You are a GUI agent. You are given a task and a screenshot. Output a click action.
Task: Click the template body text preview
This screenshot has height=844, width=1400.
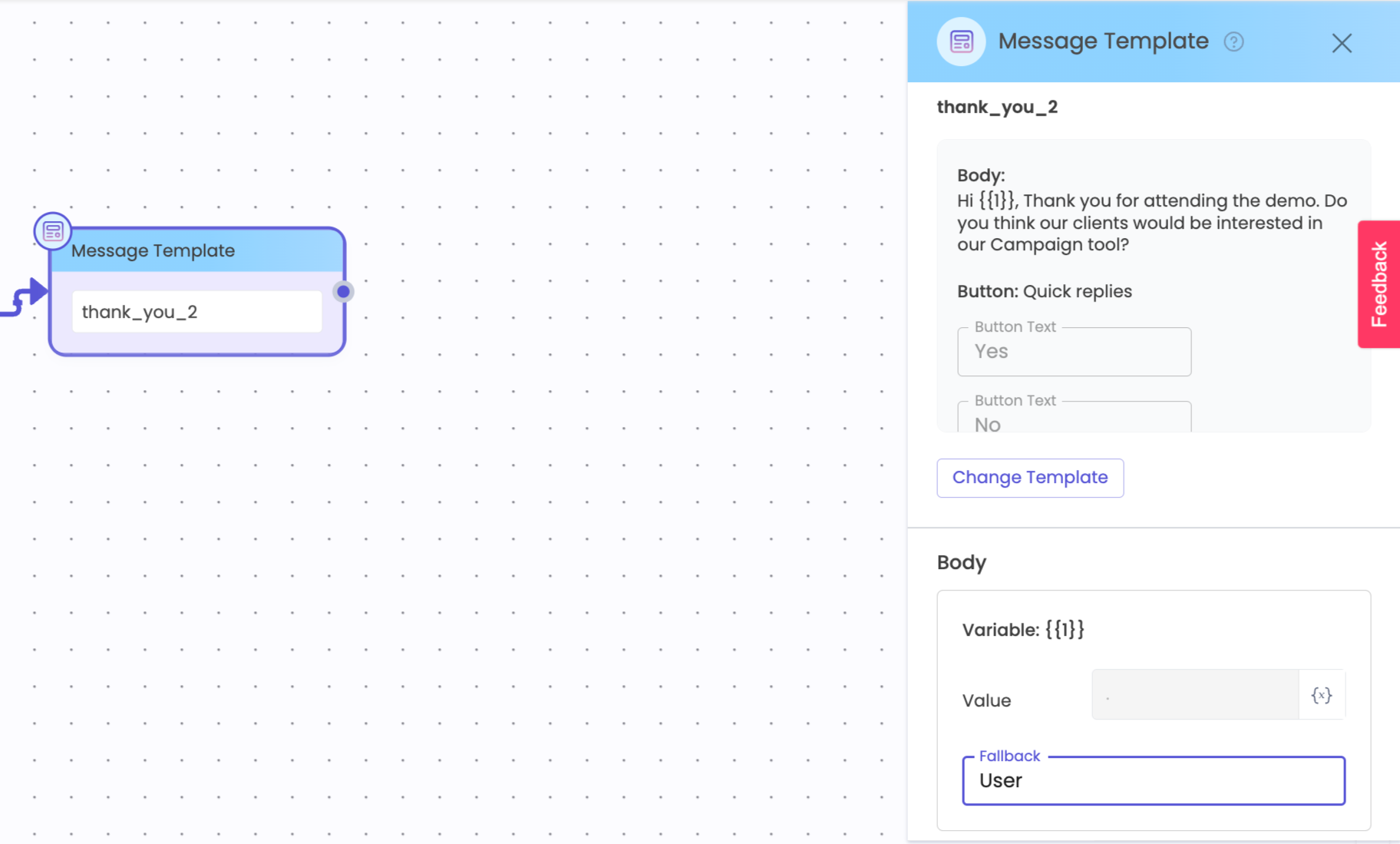1151,223
